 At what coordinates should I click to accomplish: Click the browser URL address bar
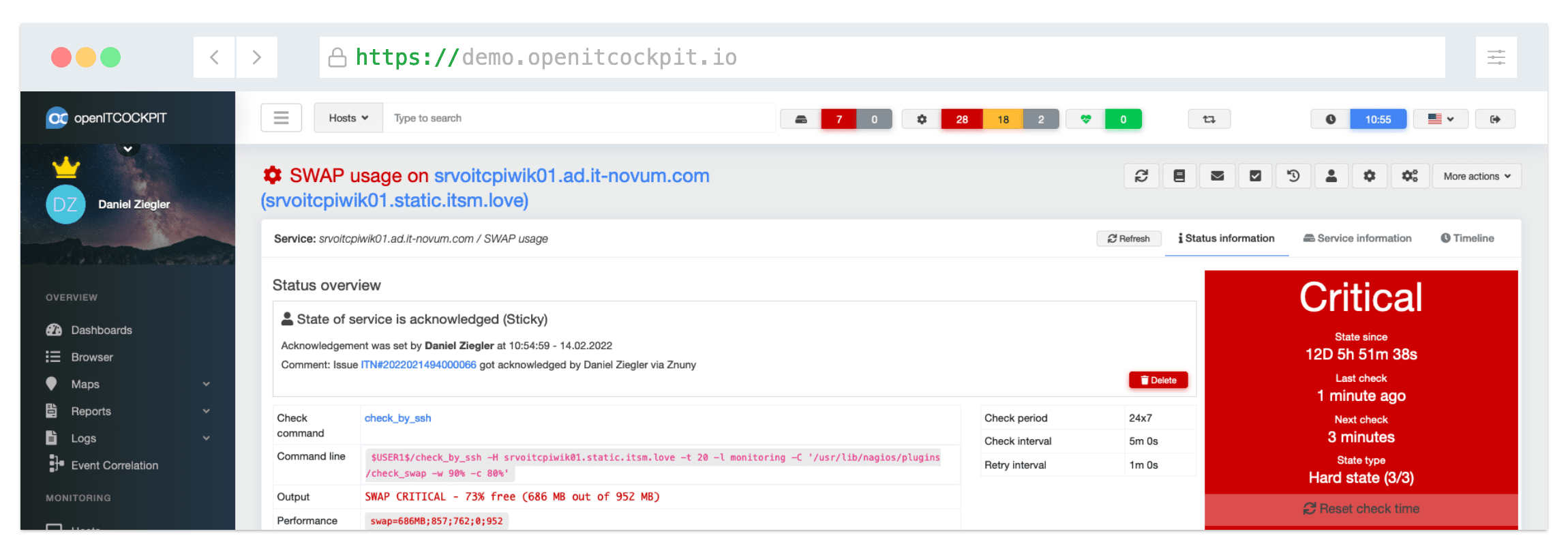[882, 57]
